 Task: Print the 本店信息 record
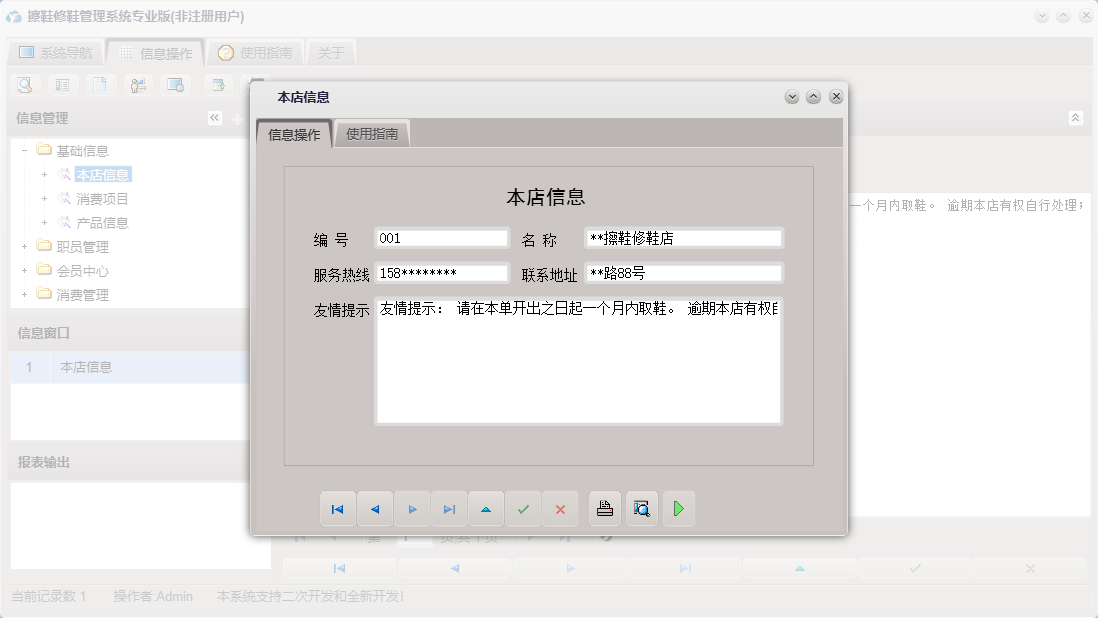(x=604, y=509)
